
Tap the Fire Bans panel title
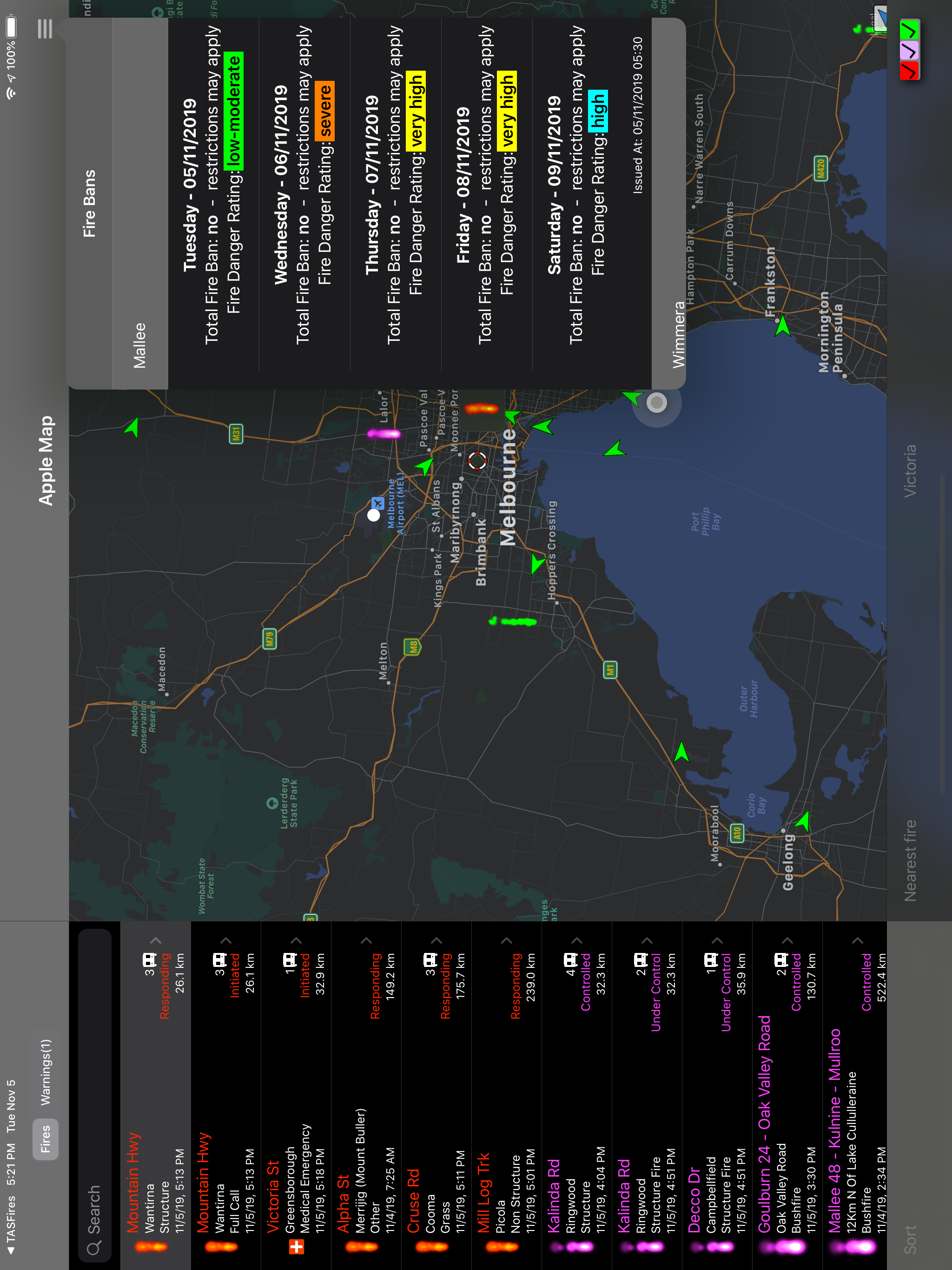coord(89,203)
